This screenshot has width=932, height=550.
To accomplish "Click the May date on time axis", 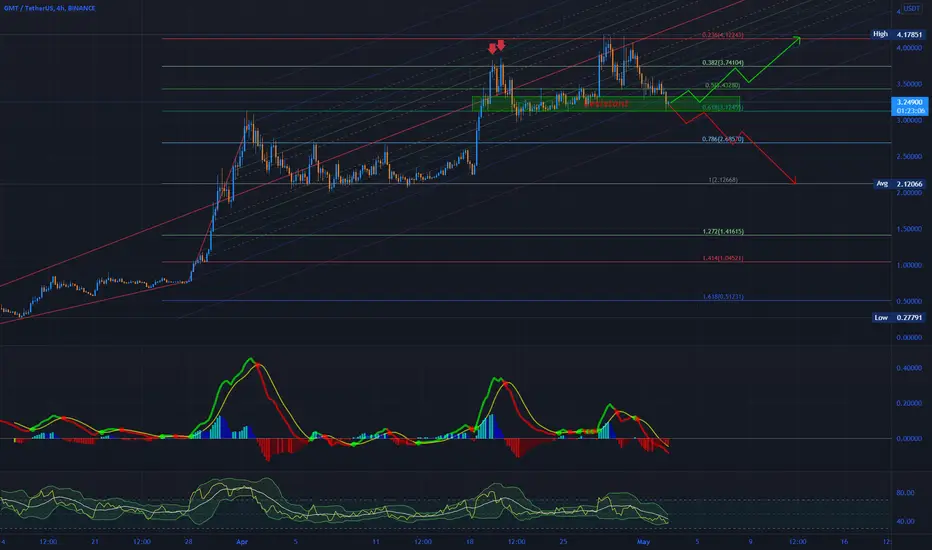I will [643, 542].
